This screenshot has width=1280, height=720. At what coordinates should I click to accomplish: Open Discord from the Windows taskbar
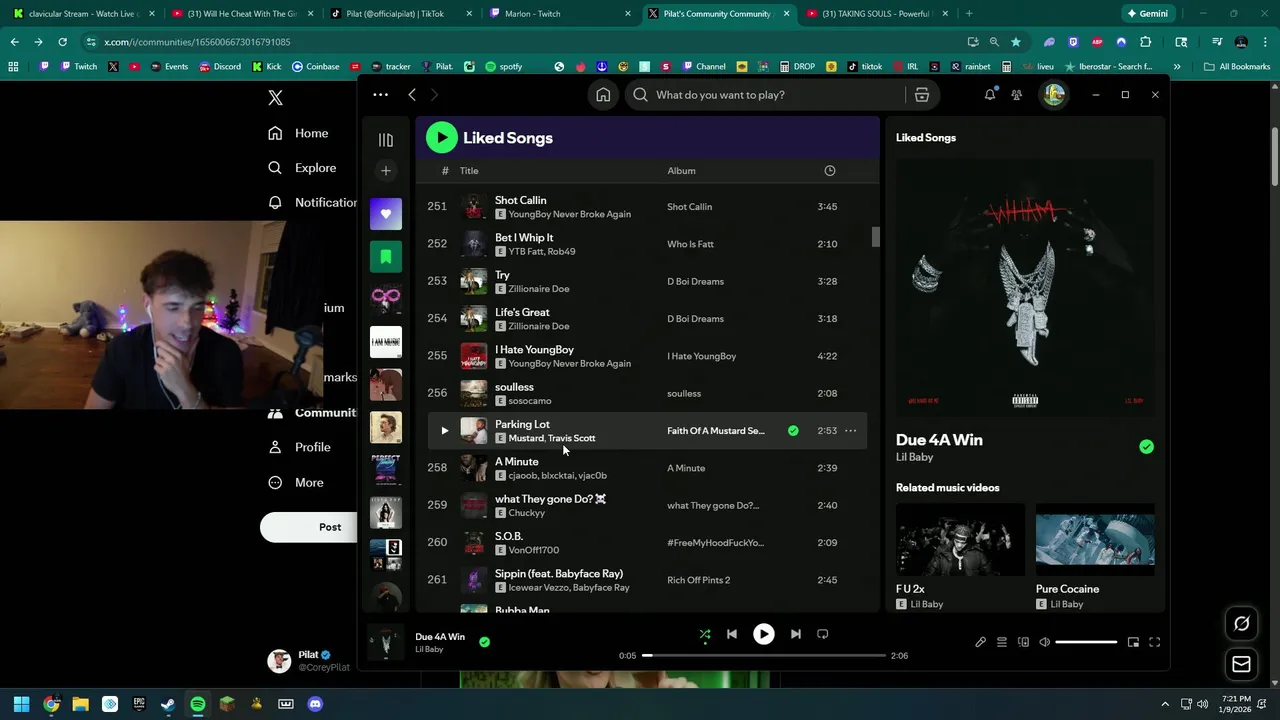tap(315, 704)
